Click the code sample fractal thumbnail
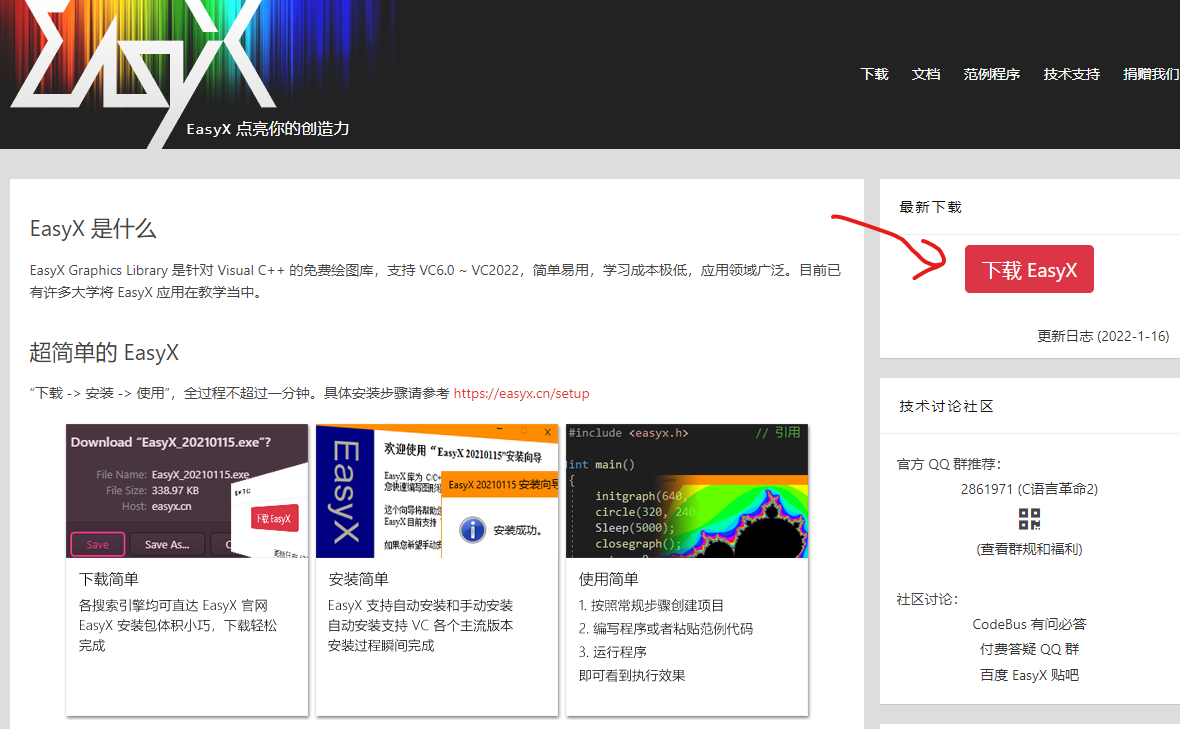This screenshot has height=729, width=1180. [x=686, y=491]
